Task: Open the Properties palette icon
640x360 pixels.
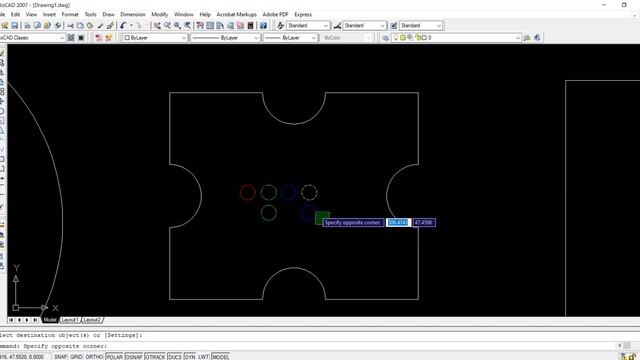Action: click(200, 26)
